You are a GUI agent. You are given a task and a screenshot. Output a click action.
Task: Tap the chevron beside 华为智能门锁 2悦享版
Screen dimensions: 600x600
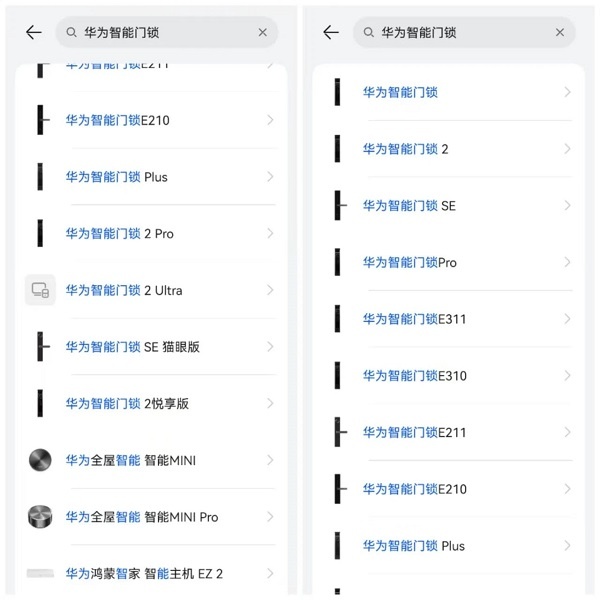pyautogui.click(x=270, y=403)
